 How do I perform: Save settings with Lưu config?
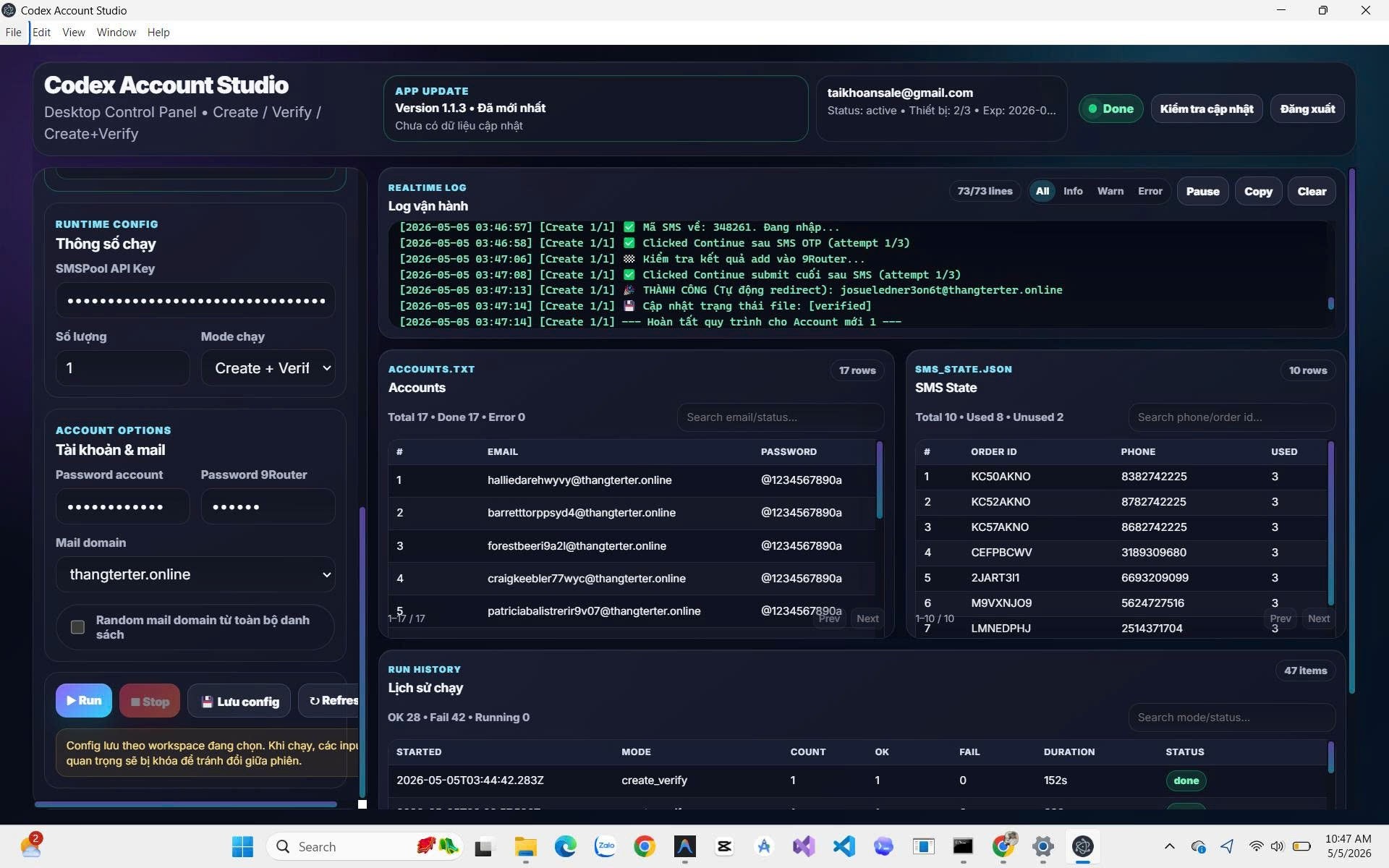[x=239, y=701]
